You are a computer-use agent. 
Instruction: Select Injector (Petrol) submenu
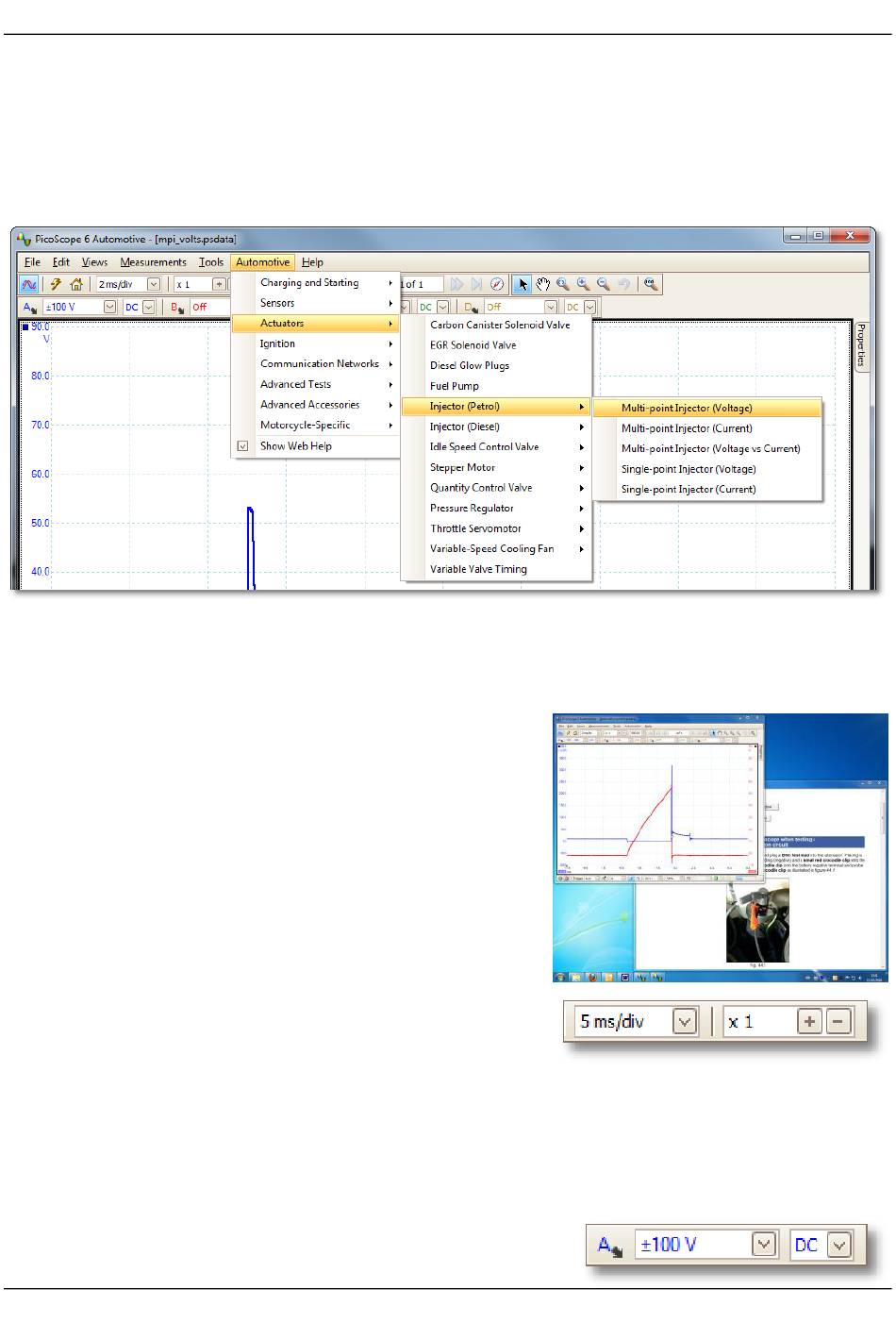coord(496,407)
